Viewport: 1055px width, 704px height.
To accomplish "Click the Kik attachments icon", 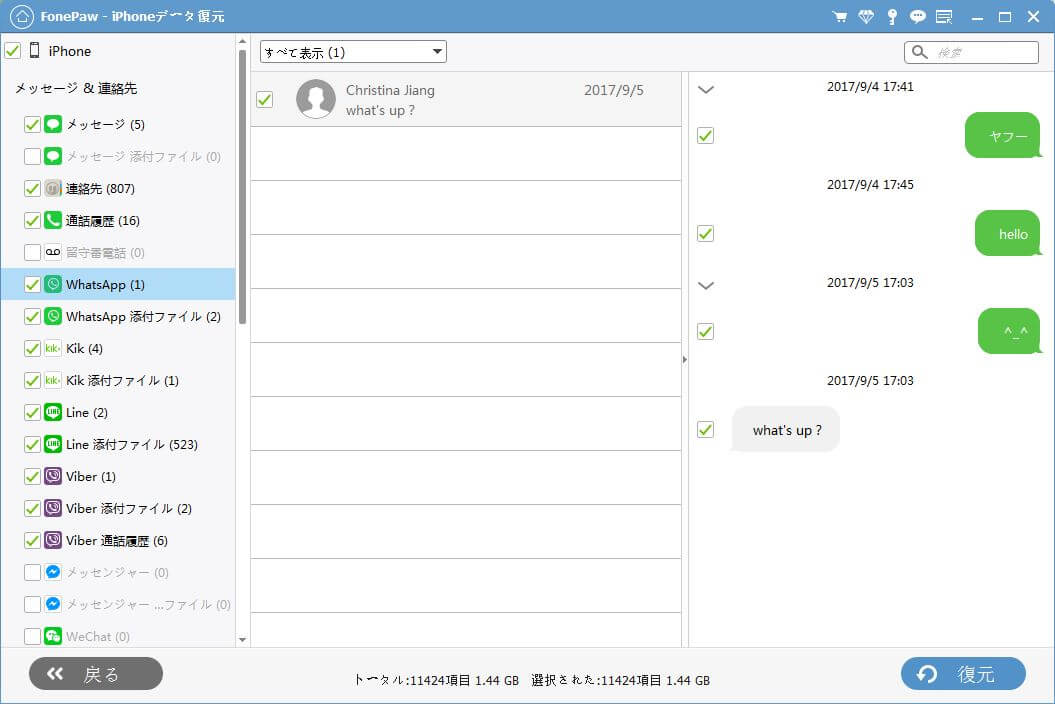I will coord(53,380).
